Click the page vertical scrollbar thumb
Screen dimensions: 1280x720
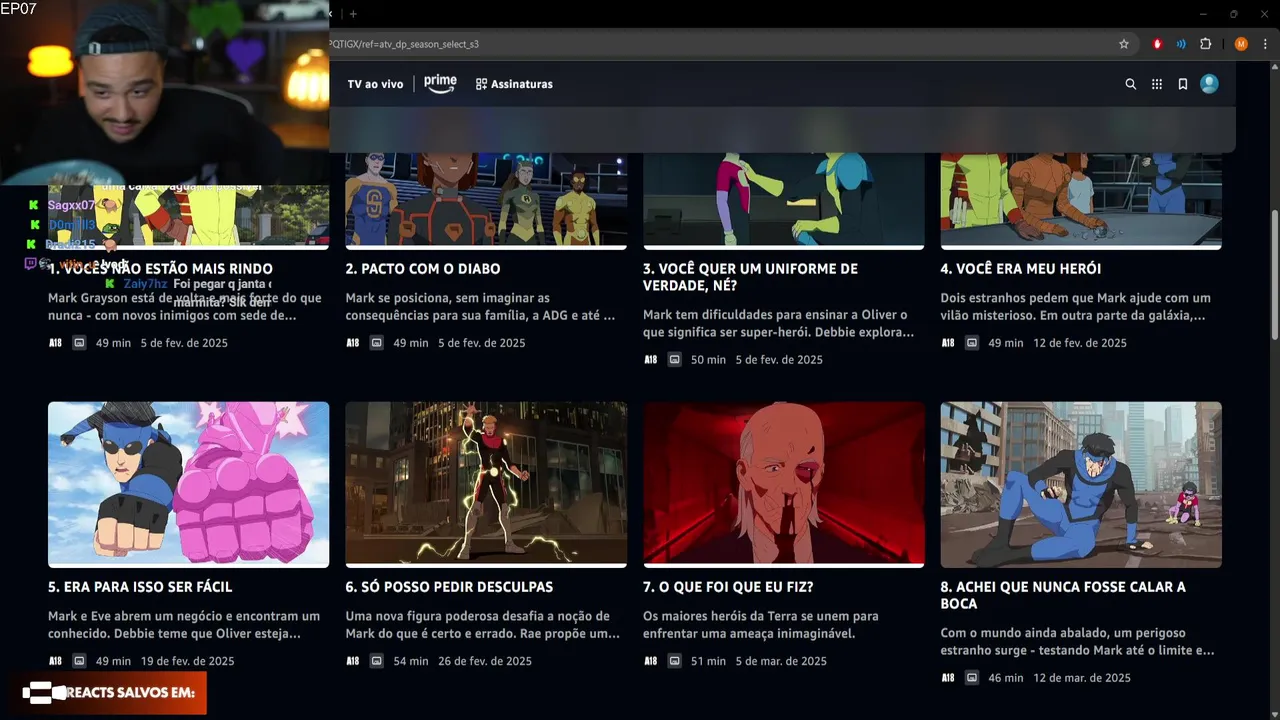1274,274
